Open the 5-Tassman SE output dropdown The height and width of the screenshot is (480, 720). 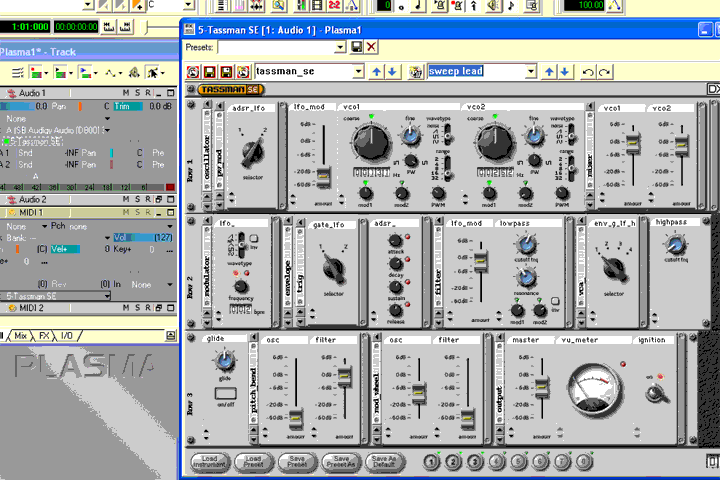pyautogui.click(x=107, y=296)
